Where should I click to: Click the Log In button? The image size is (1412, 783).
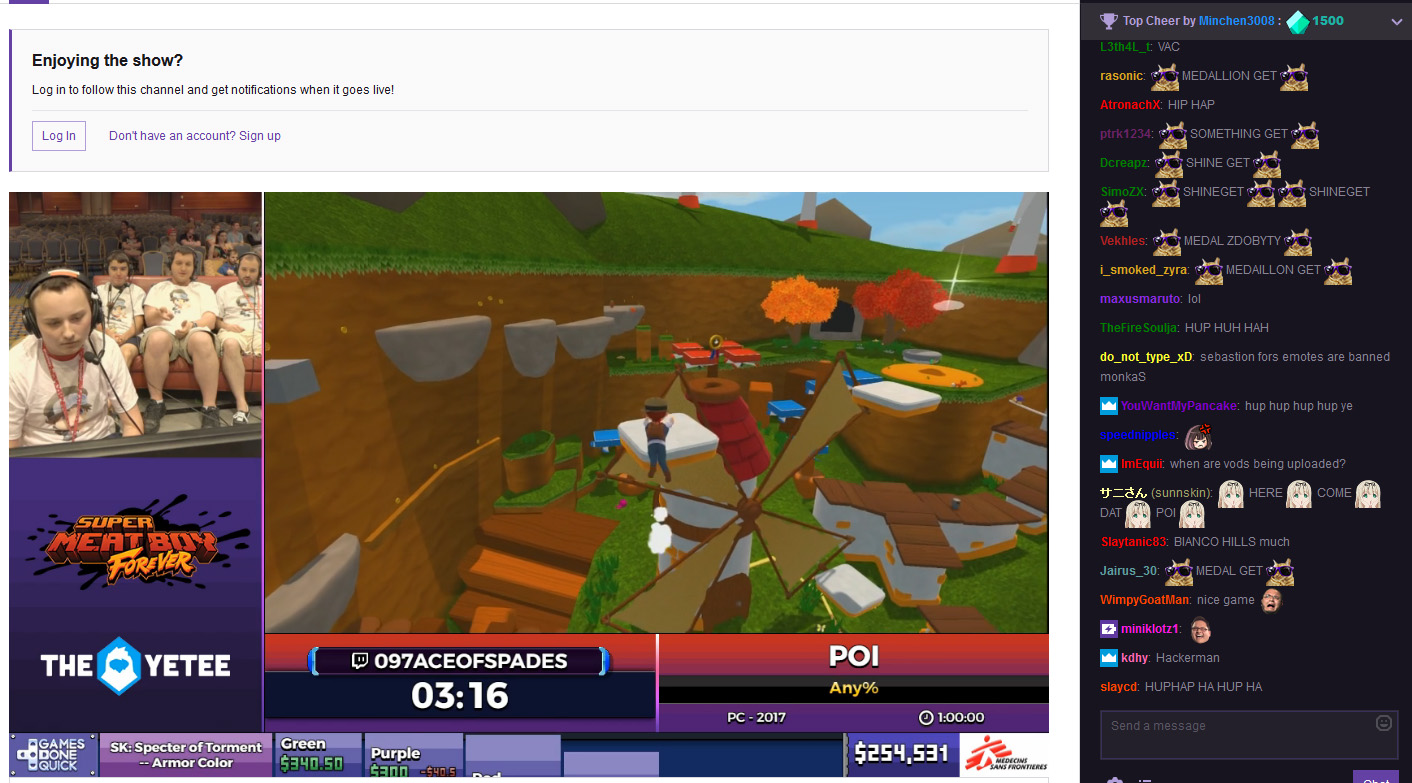[59, 136]
